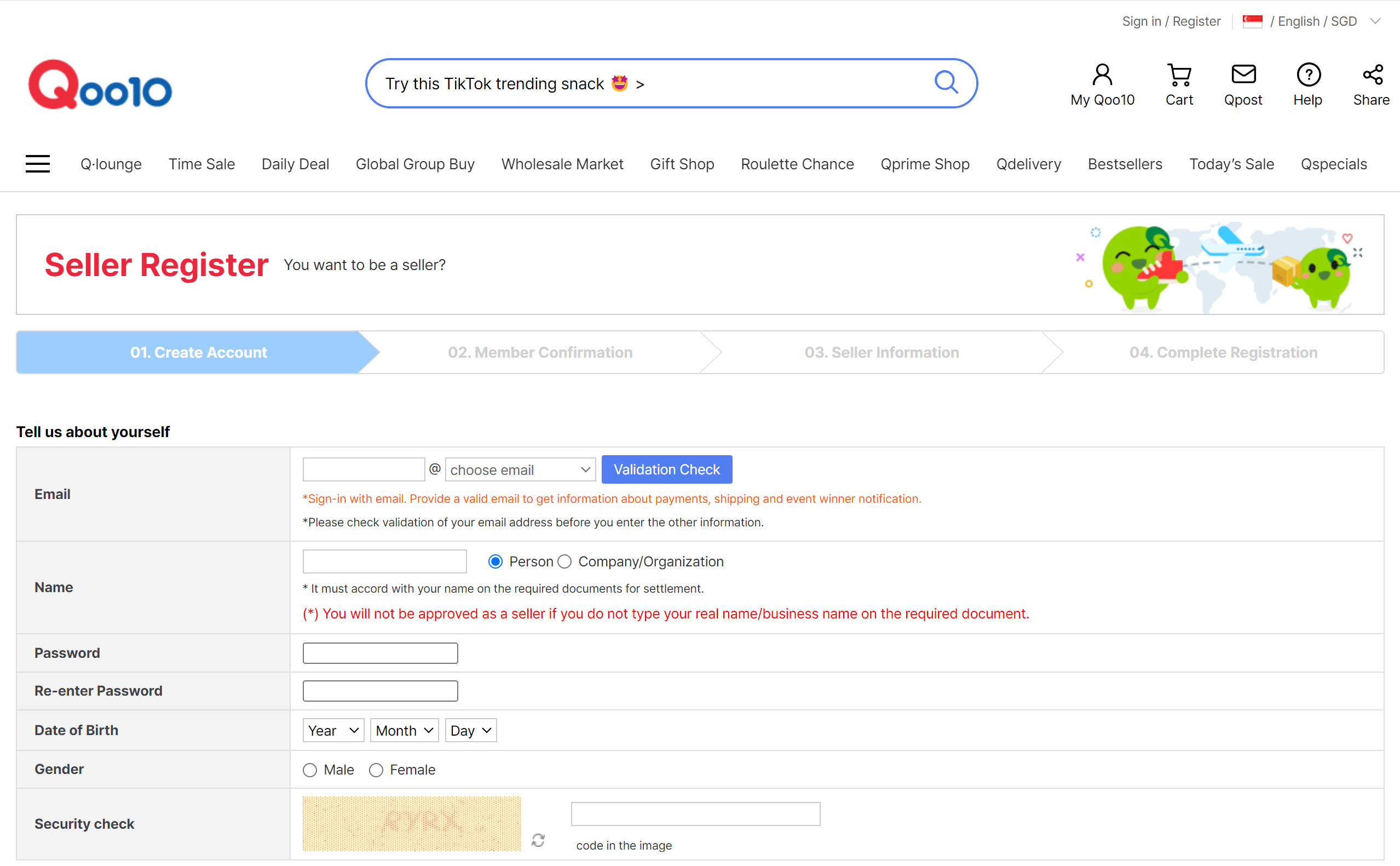The width and height of the screenshot is (1400, 866).
Task: Select Company/Organization radio option
Action: tap(565, 561)
